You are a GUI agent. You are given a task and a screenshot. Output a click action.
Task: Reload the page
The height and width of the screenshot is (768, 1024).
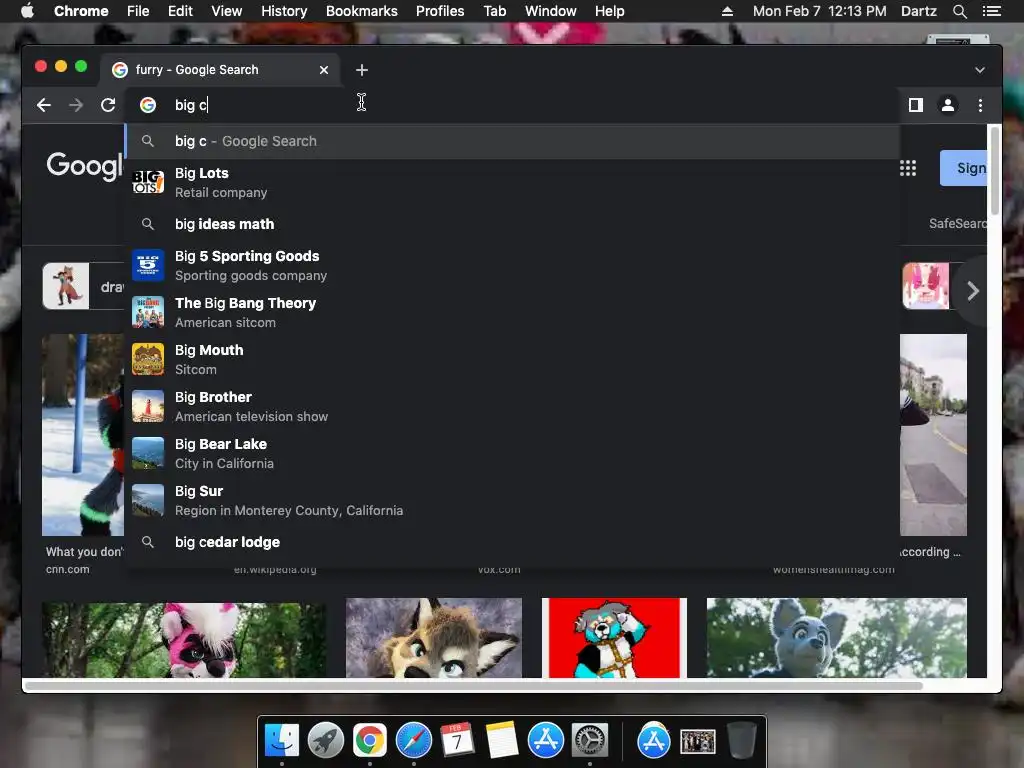[108, 105]
